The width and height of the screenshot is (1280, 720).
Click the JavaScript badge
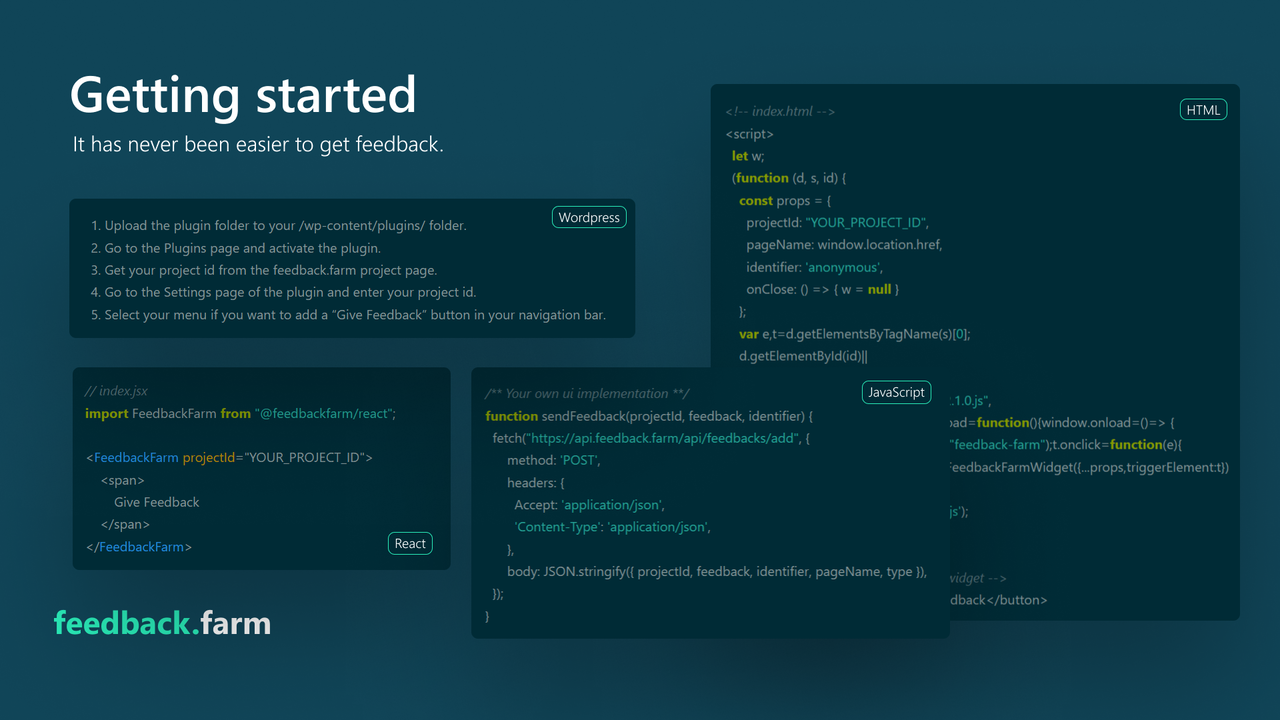pyautogui.click(x=896, y=392)
